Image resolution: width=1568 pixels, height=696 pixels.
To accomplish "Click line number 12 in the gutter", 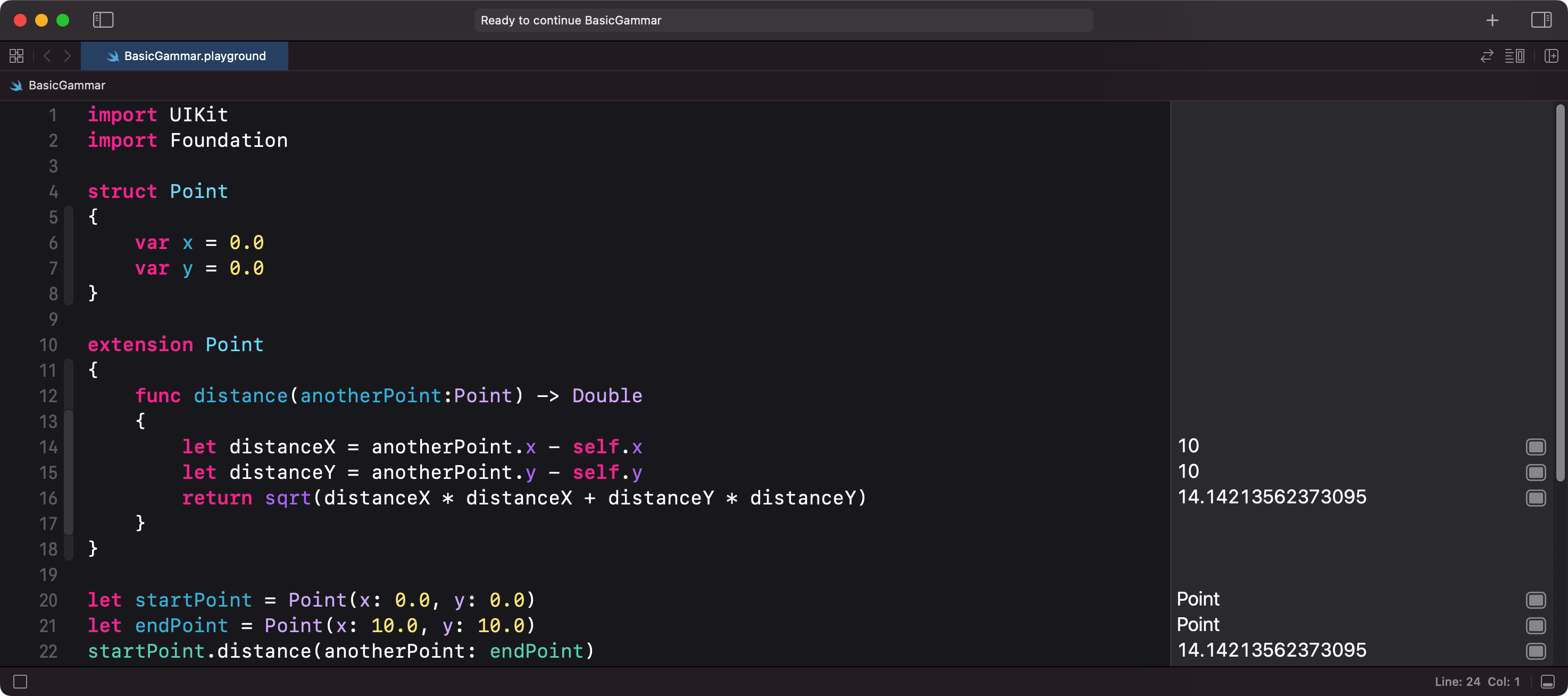I will [x=48, y=396].
